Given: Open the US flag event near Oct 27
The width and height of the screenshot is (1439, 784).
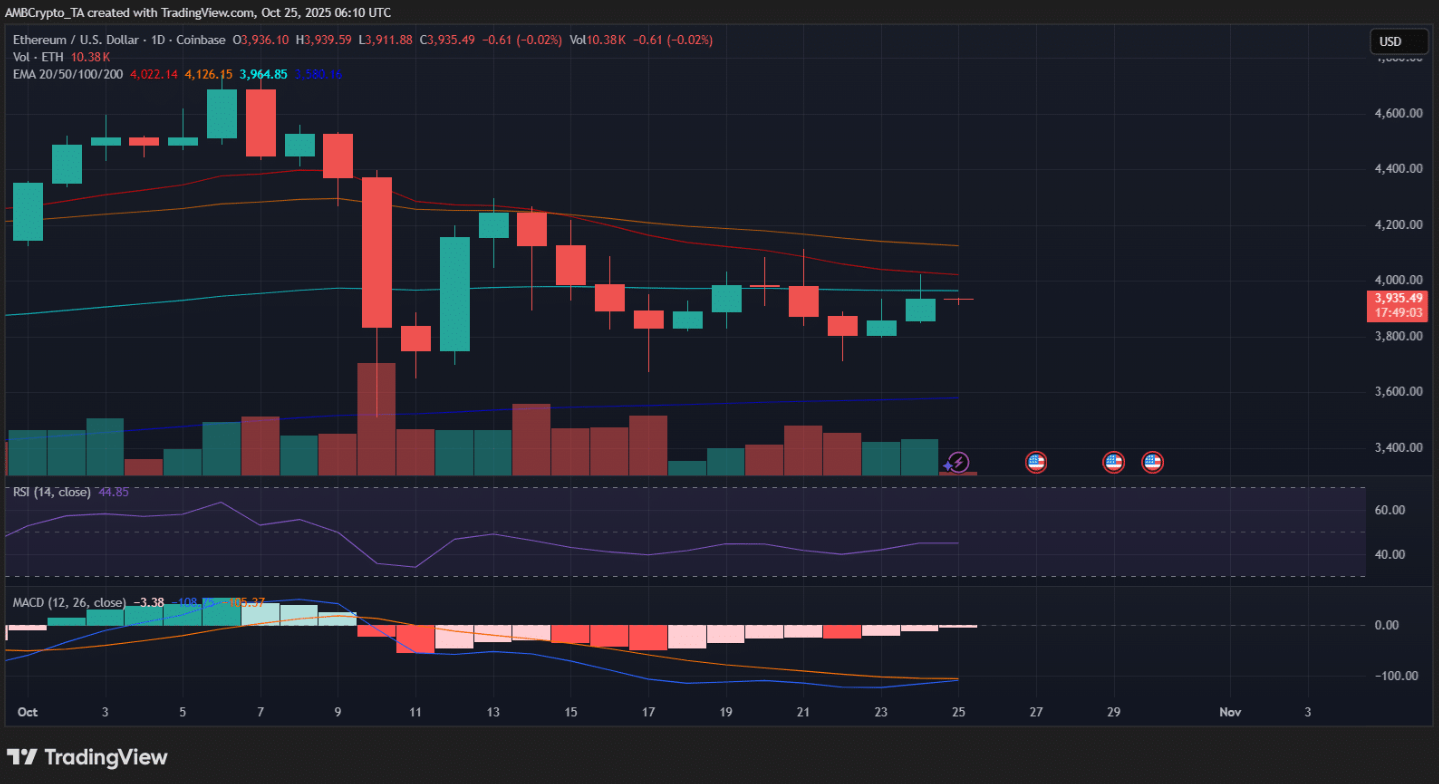Looking at the screenshot, I should pos(1036,462).
